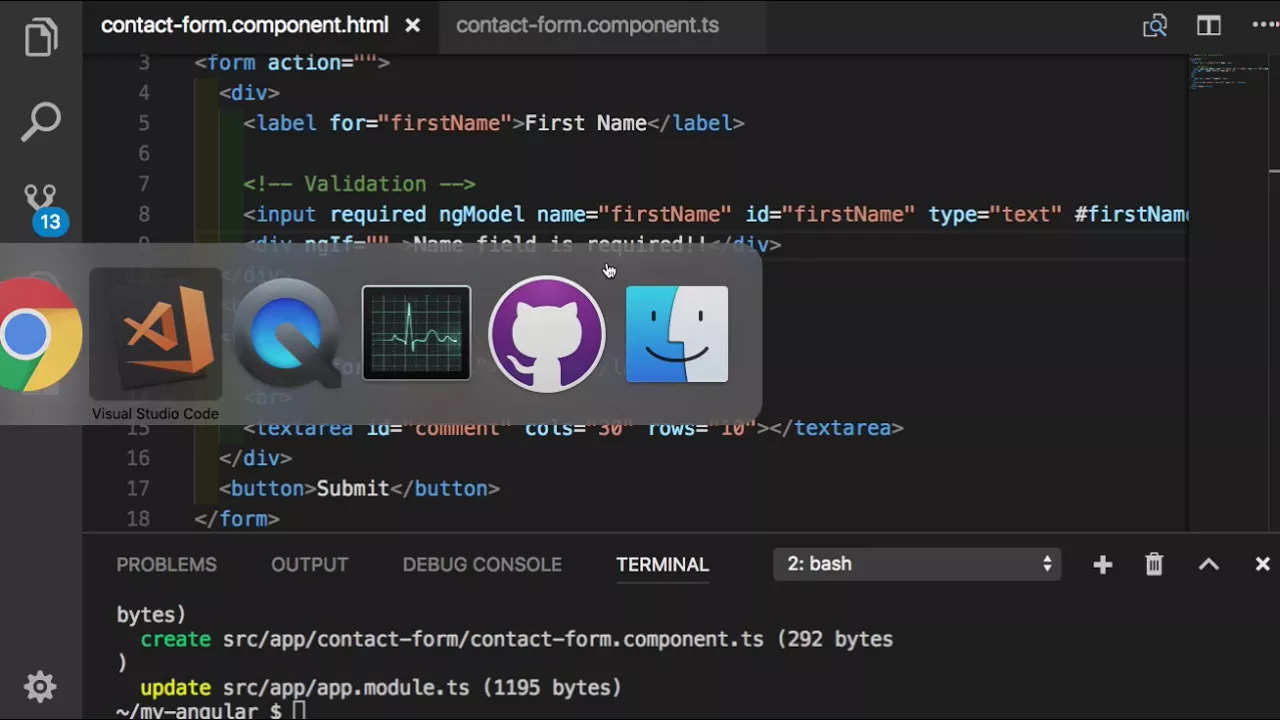1280x720 pixels.
Task: Close the terminal panel
Action: pos(1263,565)
